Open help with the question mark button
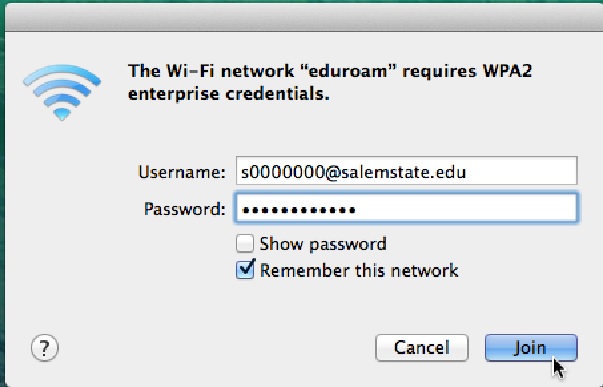 45,348
